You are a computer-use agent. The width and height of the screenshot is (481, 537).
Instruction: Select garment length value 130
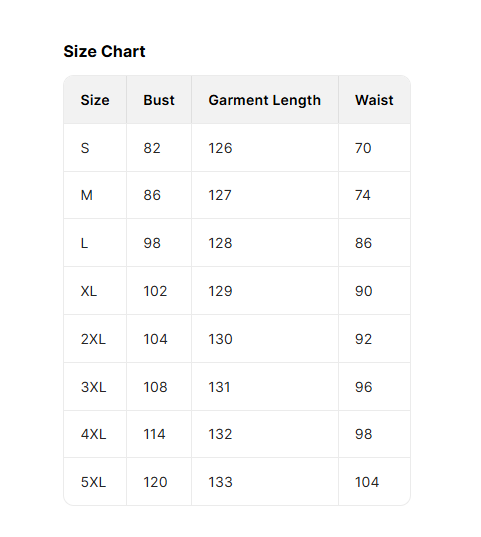(220, 339)
